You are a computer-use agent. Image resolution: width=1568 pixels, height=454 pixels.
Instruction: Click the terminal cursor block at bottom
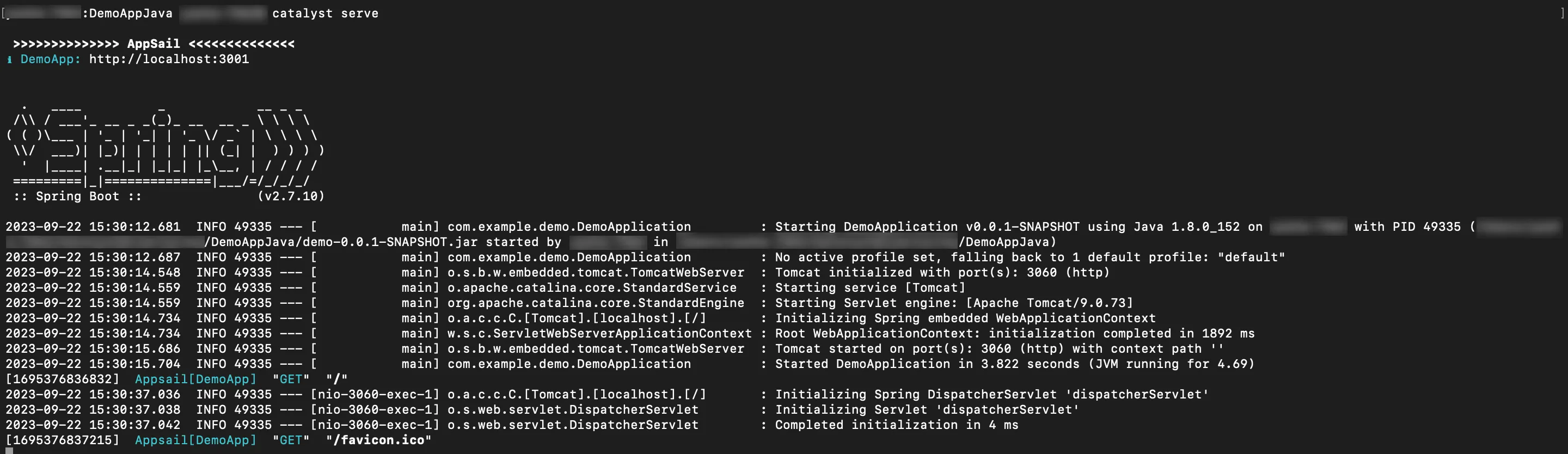pos(9,451)
